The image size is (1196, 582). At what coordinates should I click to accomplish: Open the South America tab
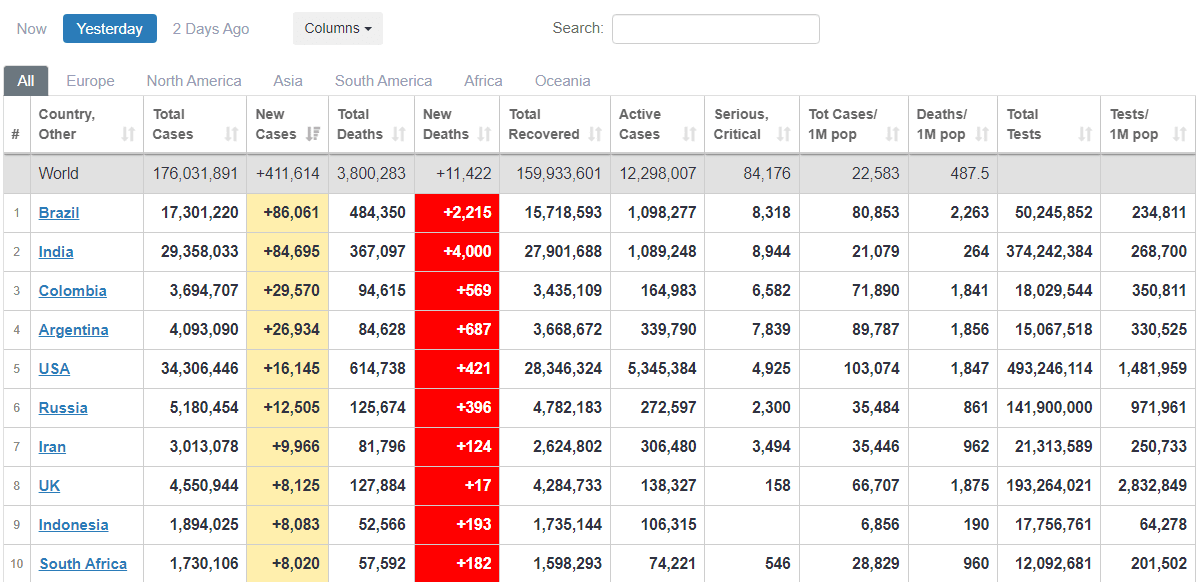[383, 81]
